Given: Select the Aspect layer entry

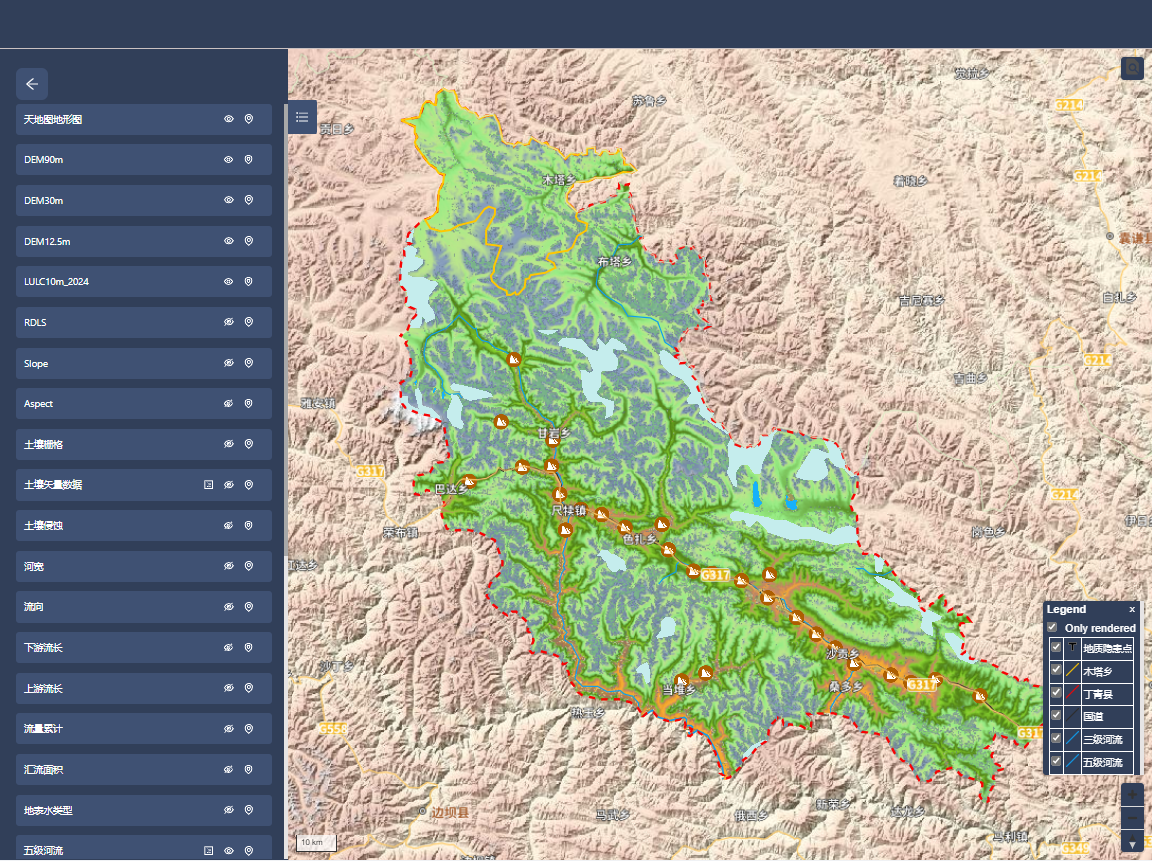Looking at the screenshot, I should [110, 404].
